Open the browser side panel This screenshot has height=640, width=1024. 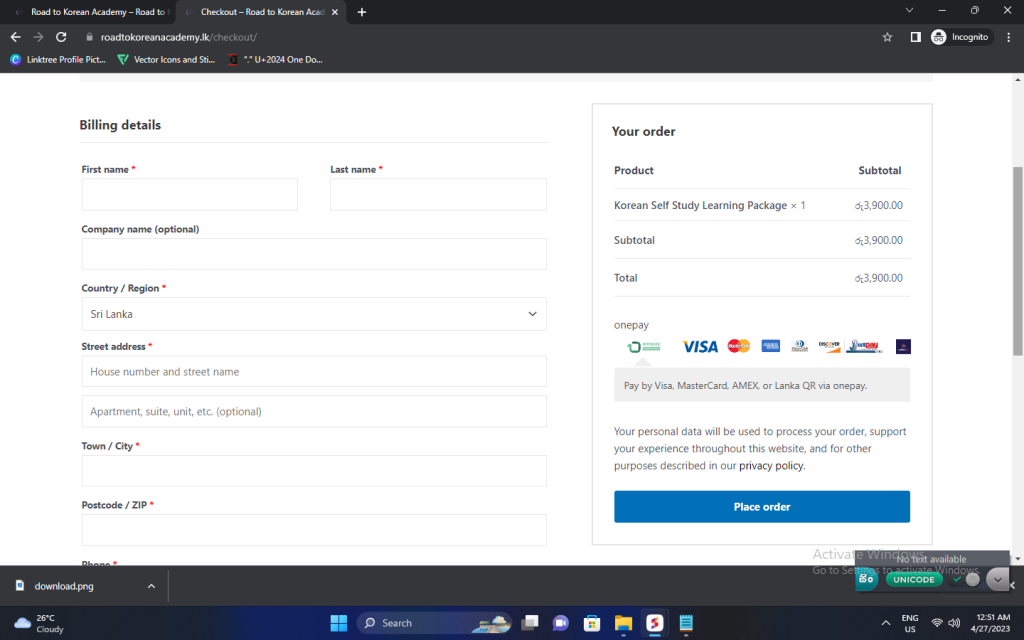click(x=915, y=37)
